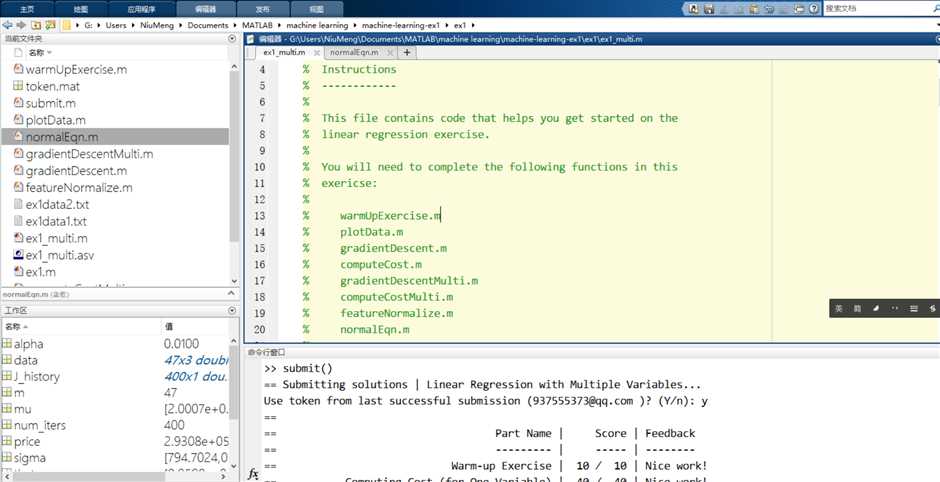Viewport: 940px width, 482px height.
Task: Open the Current Folder panel actions menu
Action: (x=232, y=38)
